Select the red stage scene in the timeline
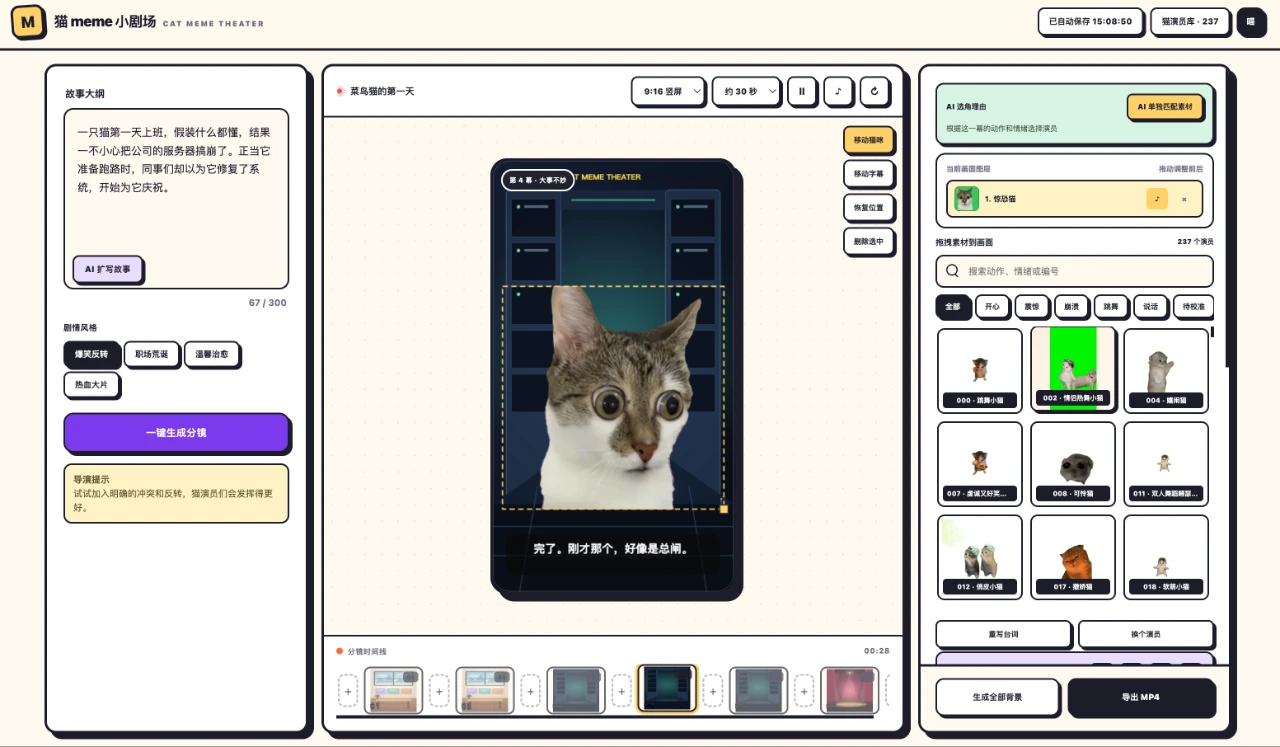Image resolution: width=1280 pixels, height=747 pixels. click(850, 690)
